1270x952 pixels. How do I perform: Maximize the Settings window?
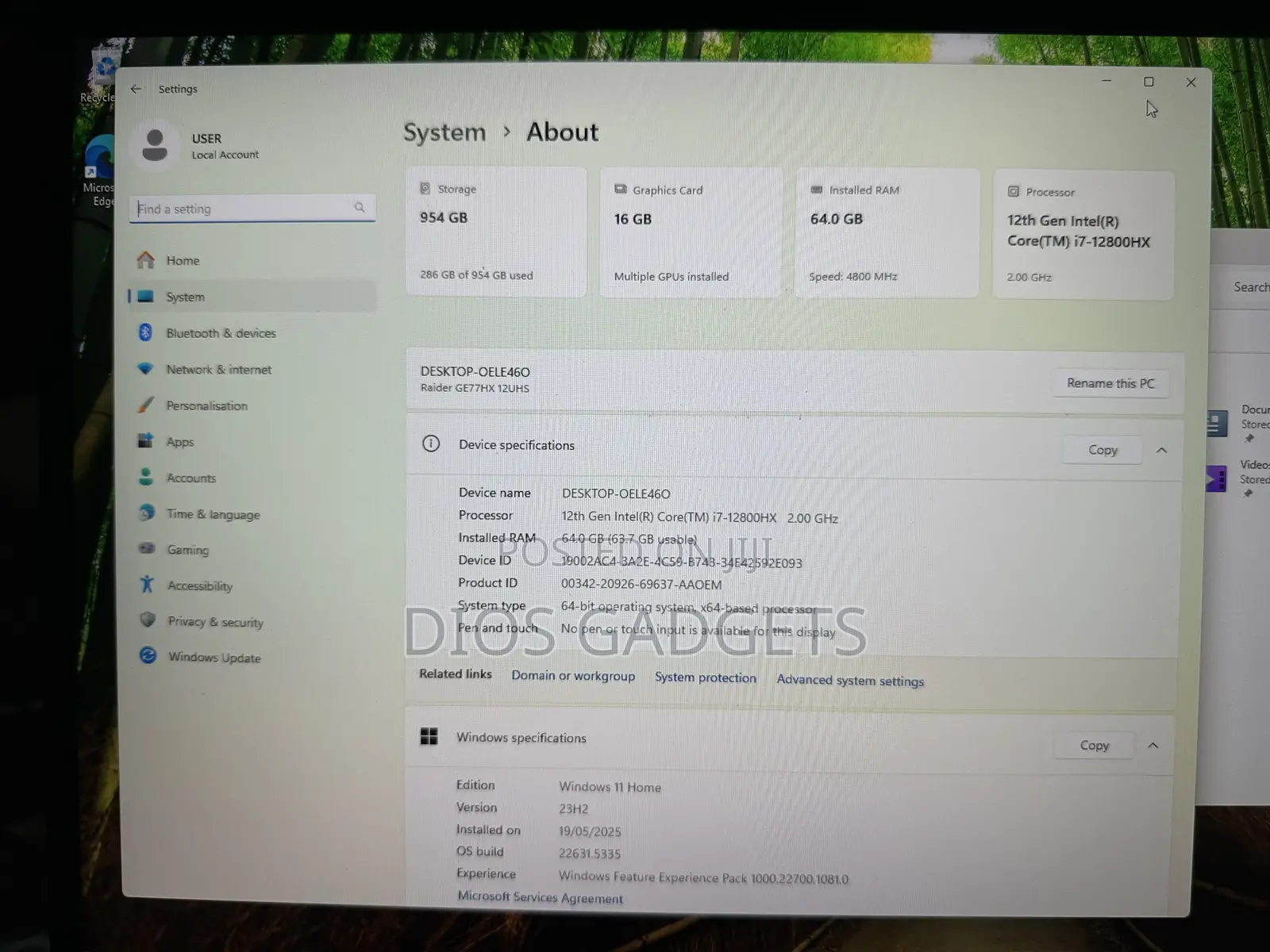(x=1149, y=82)
